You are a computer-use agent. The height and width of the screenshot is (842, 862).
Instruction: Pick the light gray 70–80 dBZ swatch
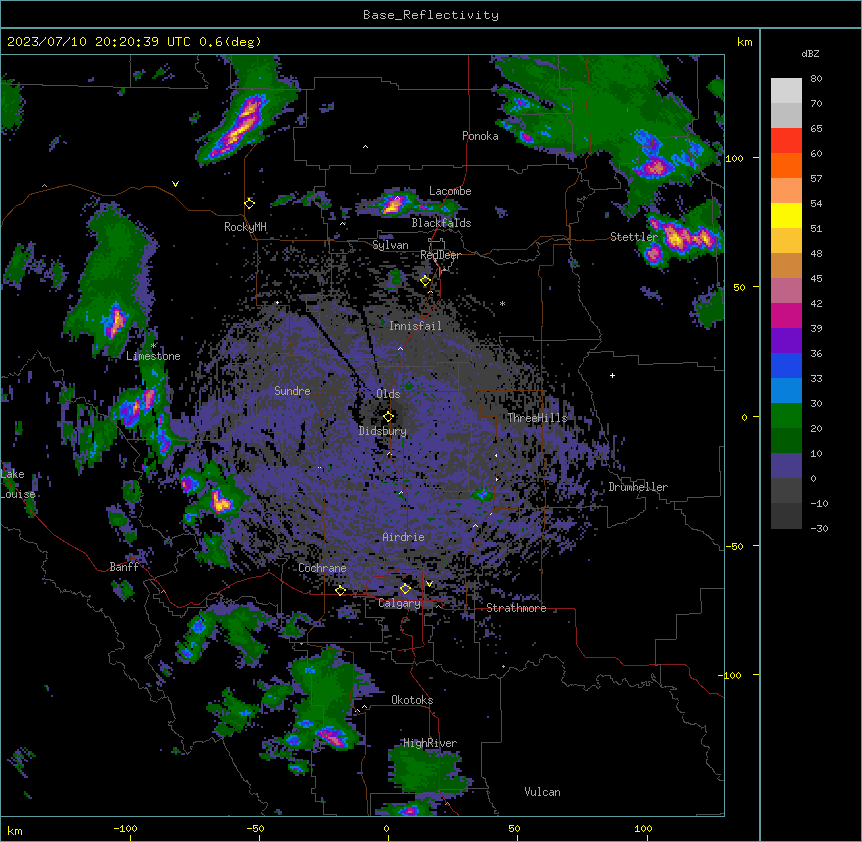click(x=786, y=91)
